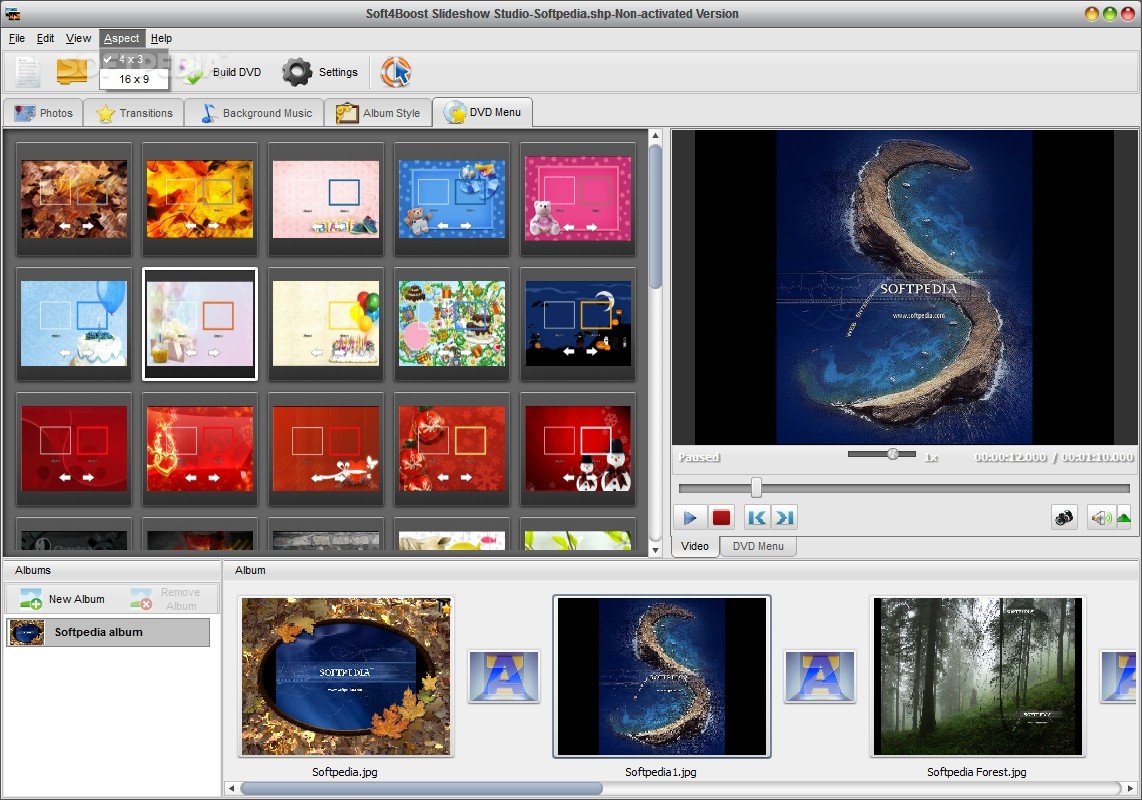Open the View menu
This screenshot has height=800, width=1142.
pyautogui.click(x=78, y=38)
